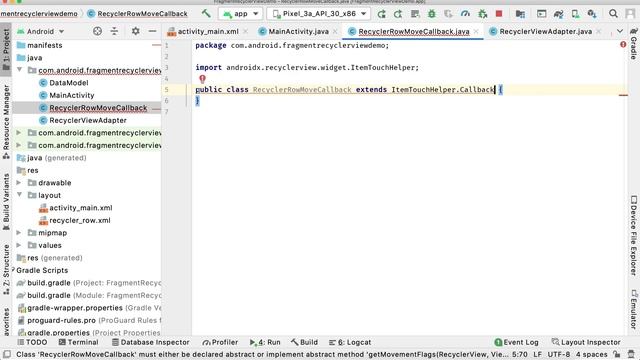Click the Debug app bug icon
The image size is (640, 360).
pyautogui.click(x=431, y=14)
